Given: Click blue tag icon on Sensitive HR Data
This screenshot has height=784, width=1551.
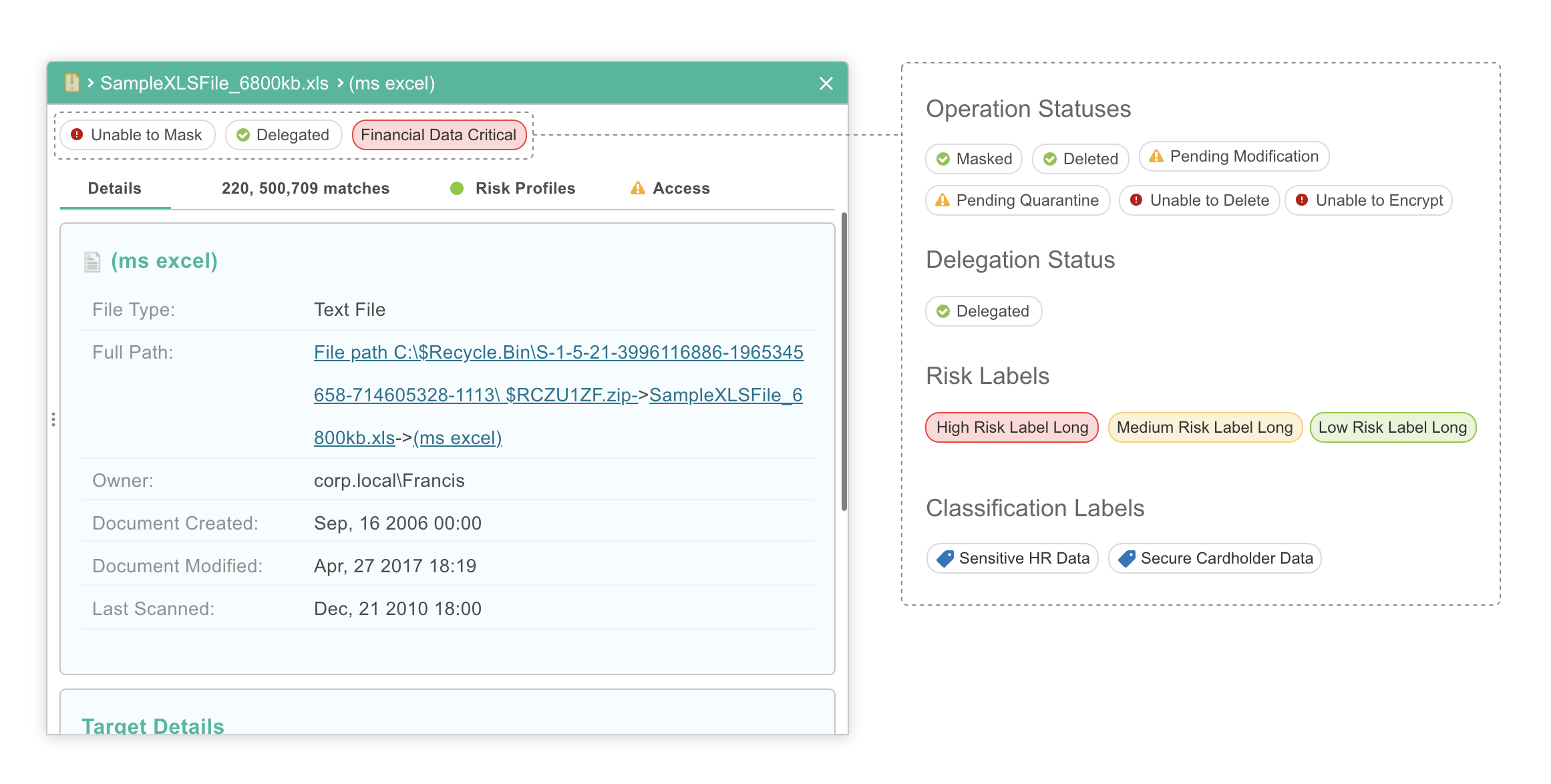Looking at the screenshot, I should click(945, 558).
